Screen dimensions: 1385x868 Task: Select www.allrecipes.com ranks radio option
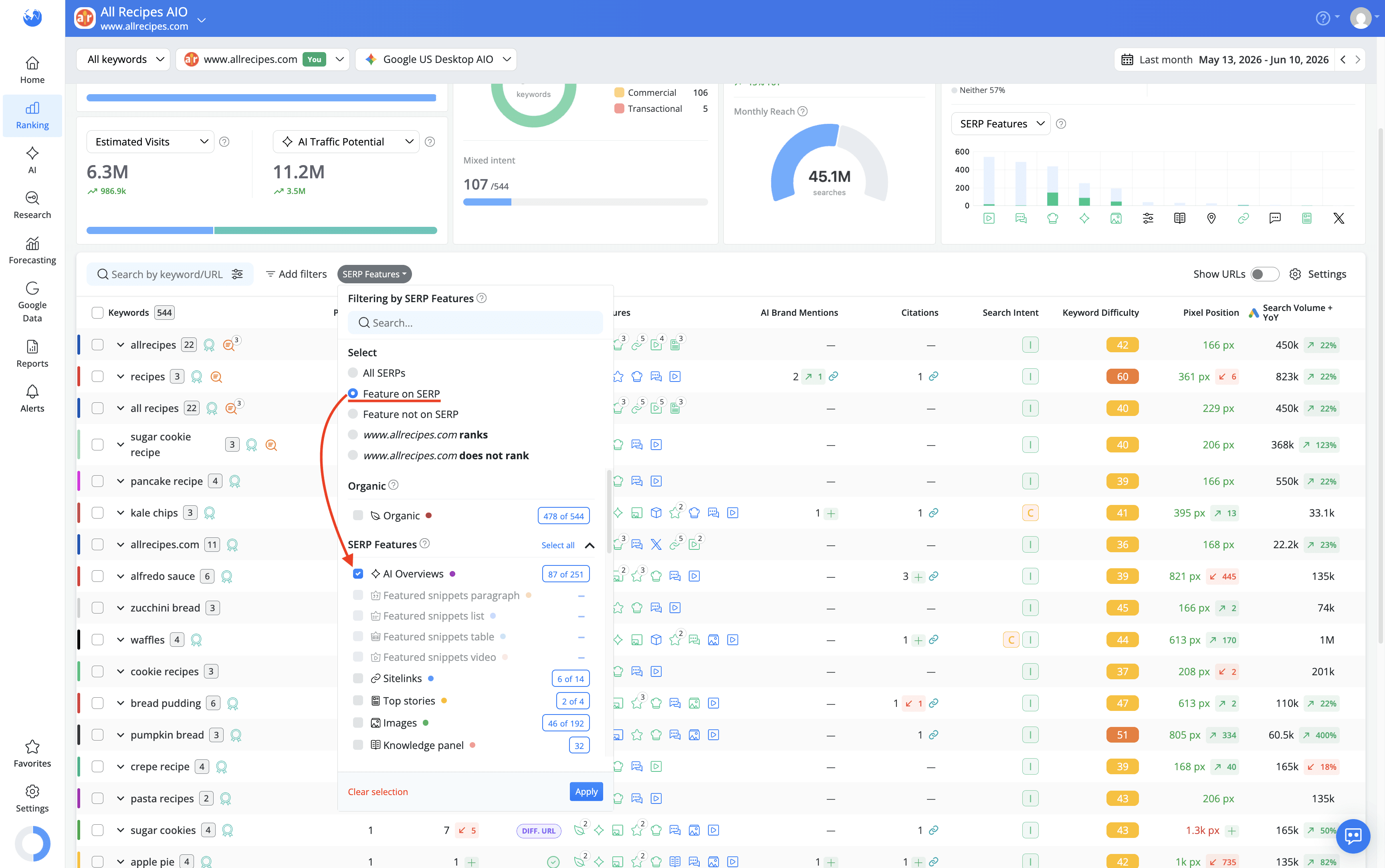tap(353, 434)
